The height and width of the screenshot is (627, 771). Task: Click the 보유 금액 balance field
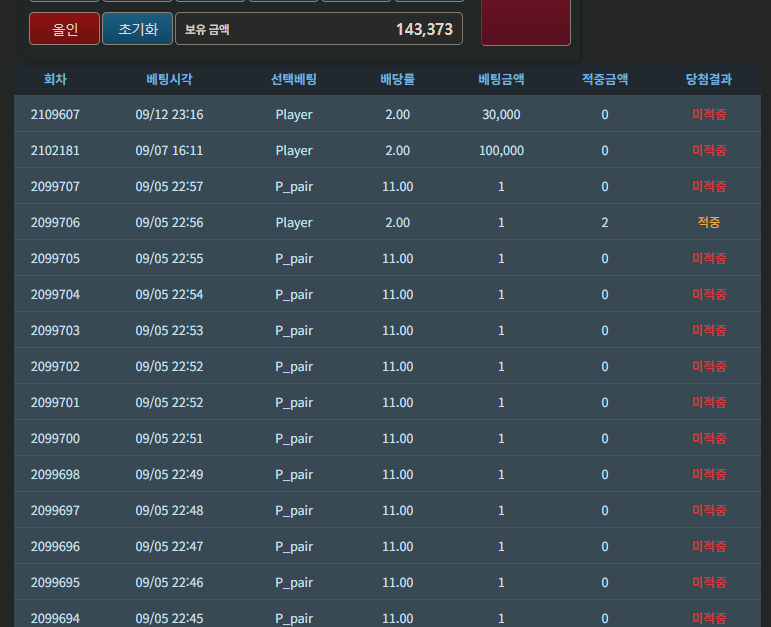tap(319, 29)
